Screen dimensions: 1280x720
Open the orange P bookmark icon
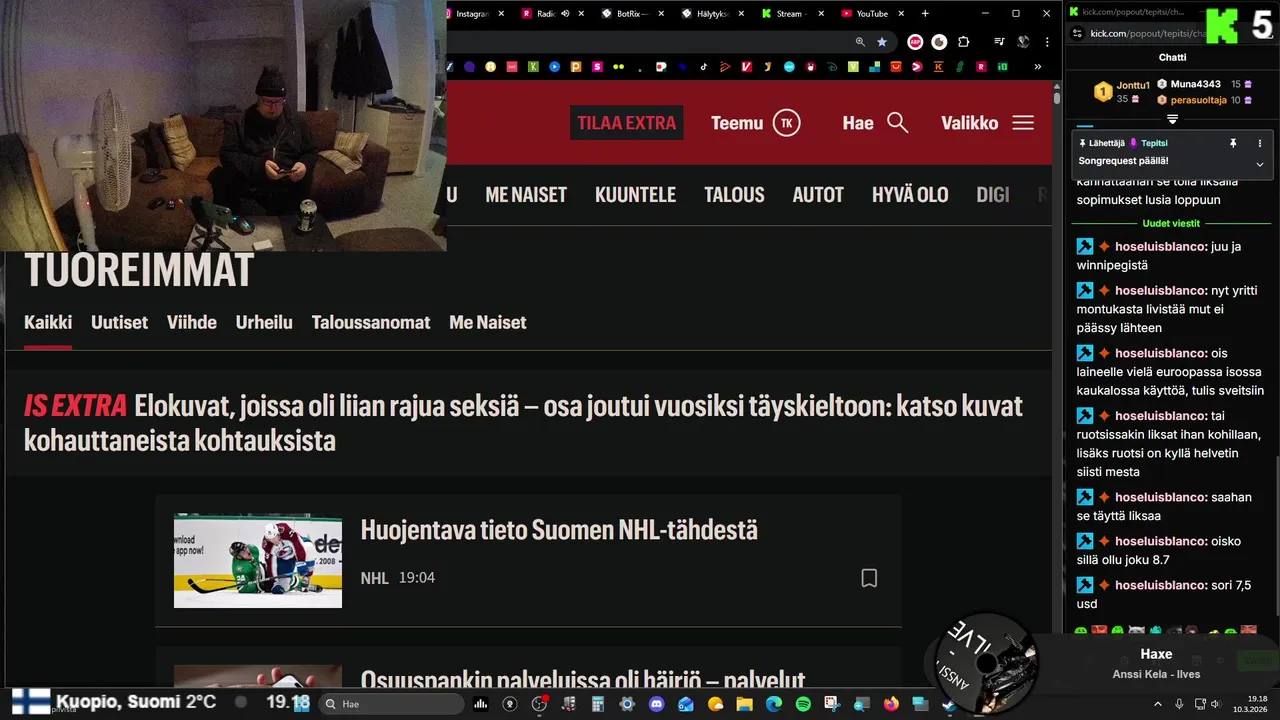coord(576,67)
